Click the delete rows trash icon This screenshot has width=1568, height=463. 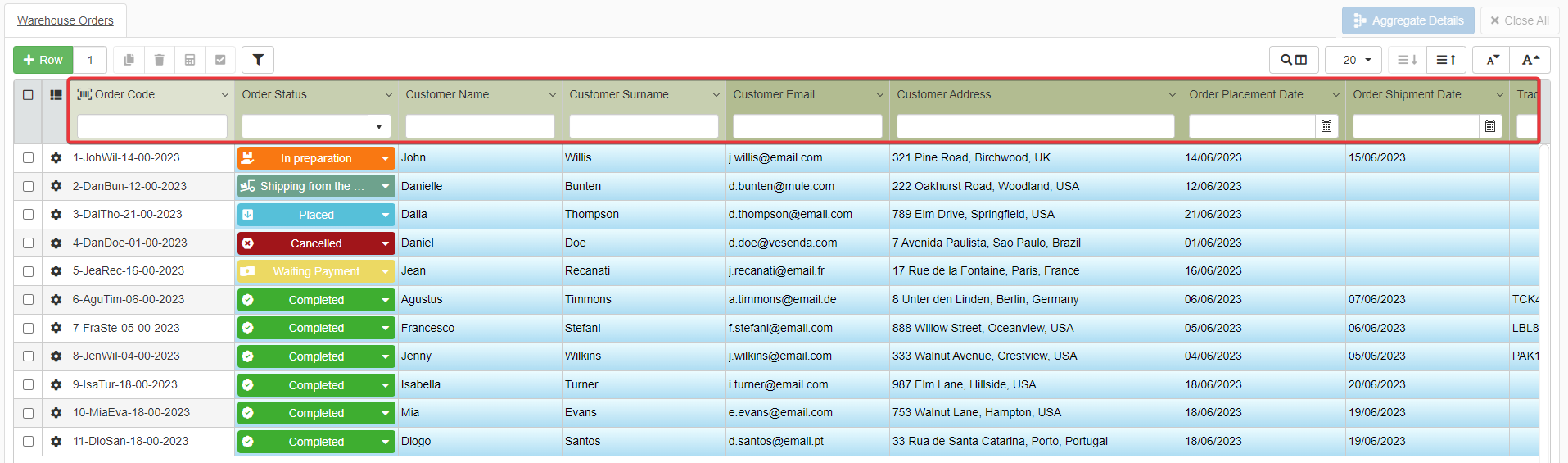[x=160, y=60]
